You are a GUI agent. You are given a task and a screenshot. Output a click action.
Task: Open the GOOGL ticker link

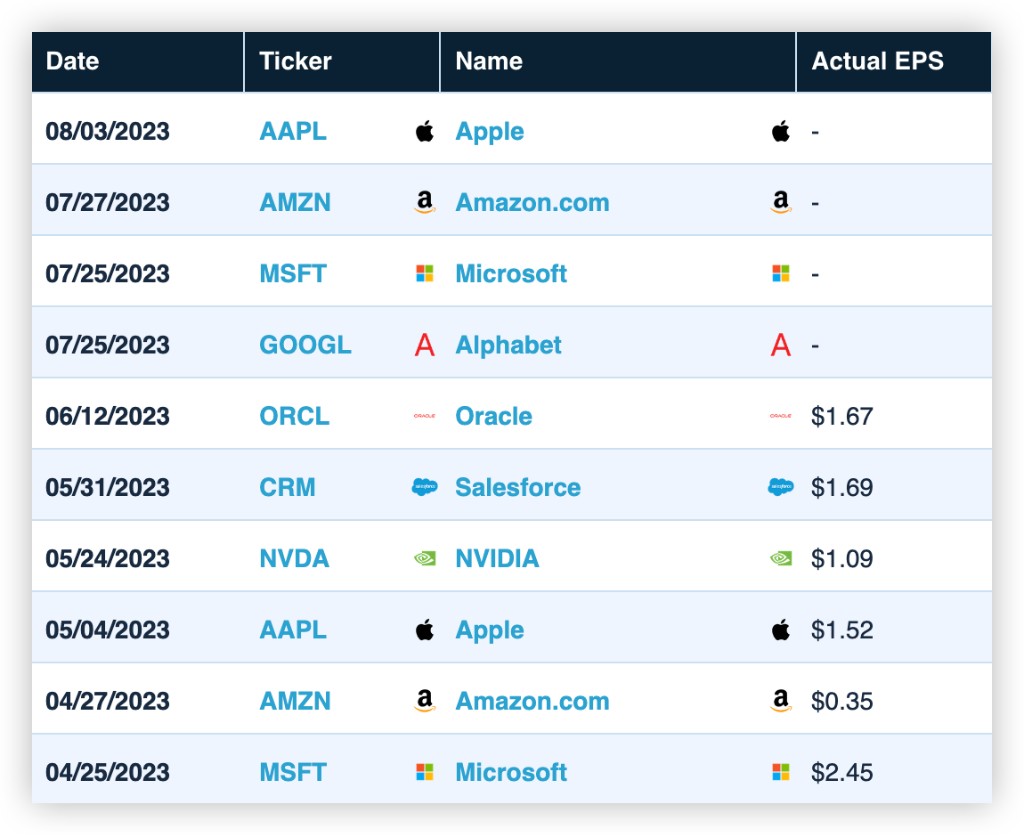tap(305, 345)
